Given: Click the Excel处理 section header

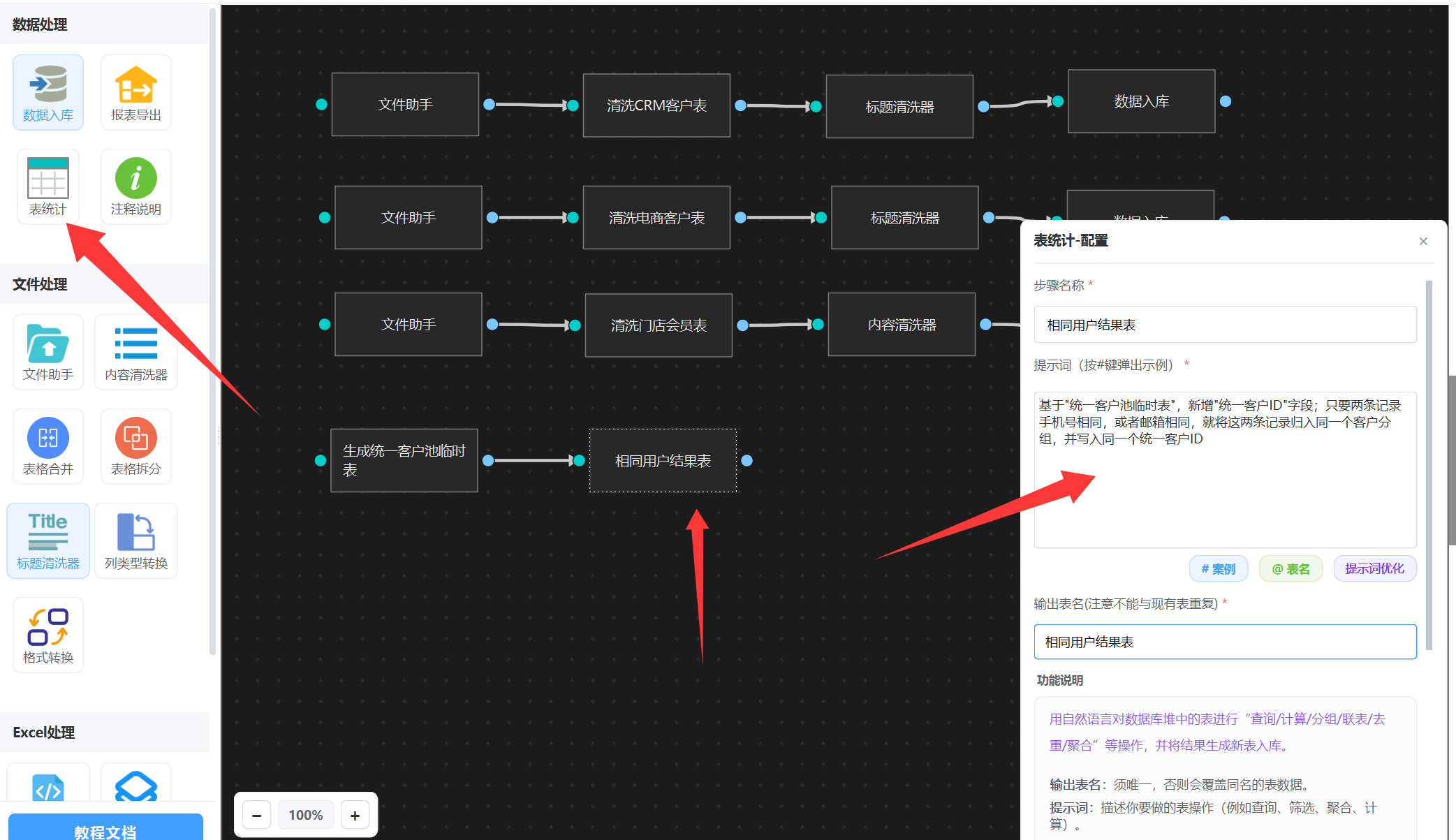Looking at the screenshot, I should [43, 732].
